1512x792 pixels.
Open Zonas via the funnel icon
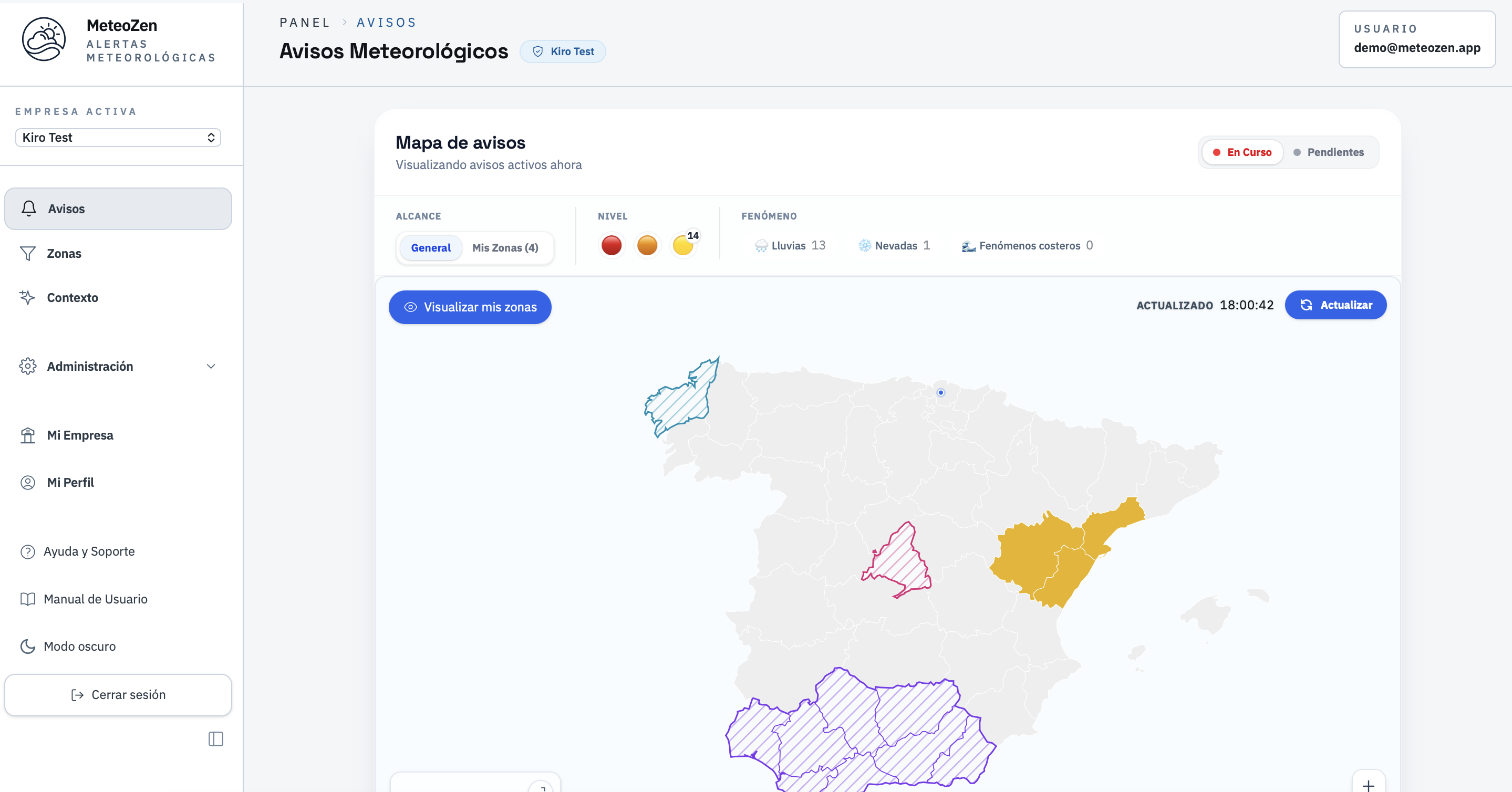click(x=28, y=254)
